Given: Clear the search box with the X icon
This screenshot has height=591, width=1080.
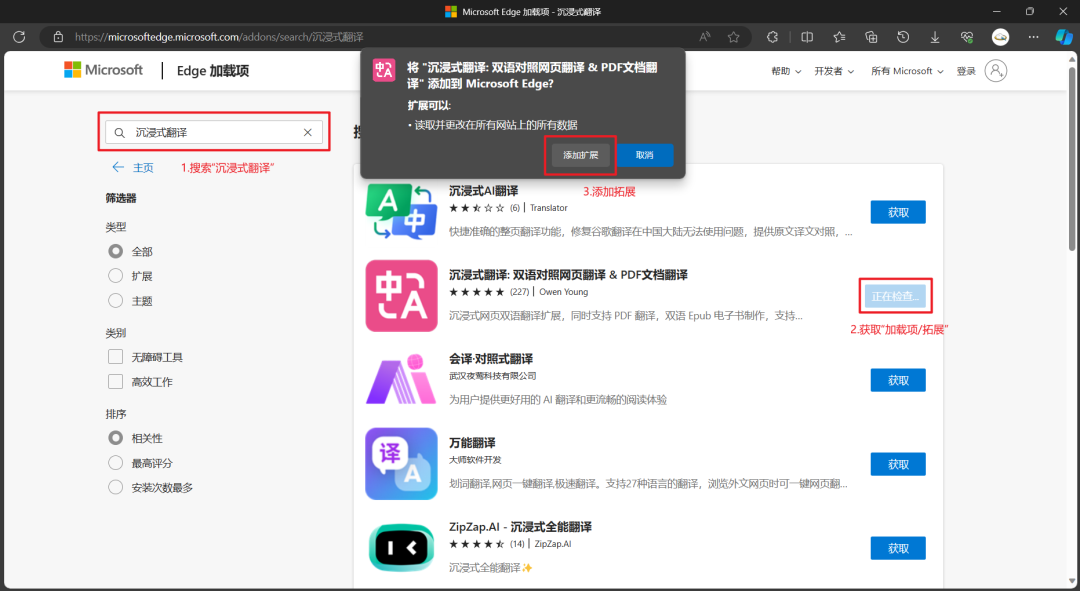Looking at the screenshot, I should coord(308,132).
